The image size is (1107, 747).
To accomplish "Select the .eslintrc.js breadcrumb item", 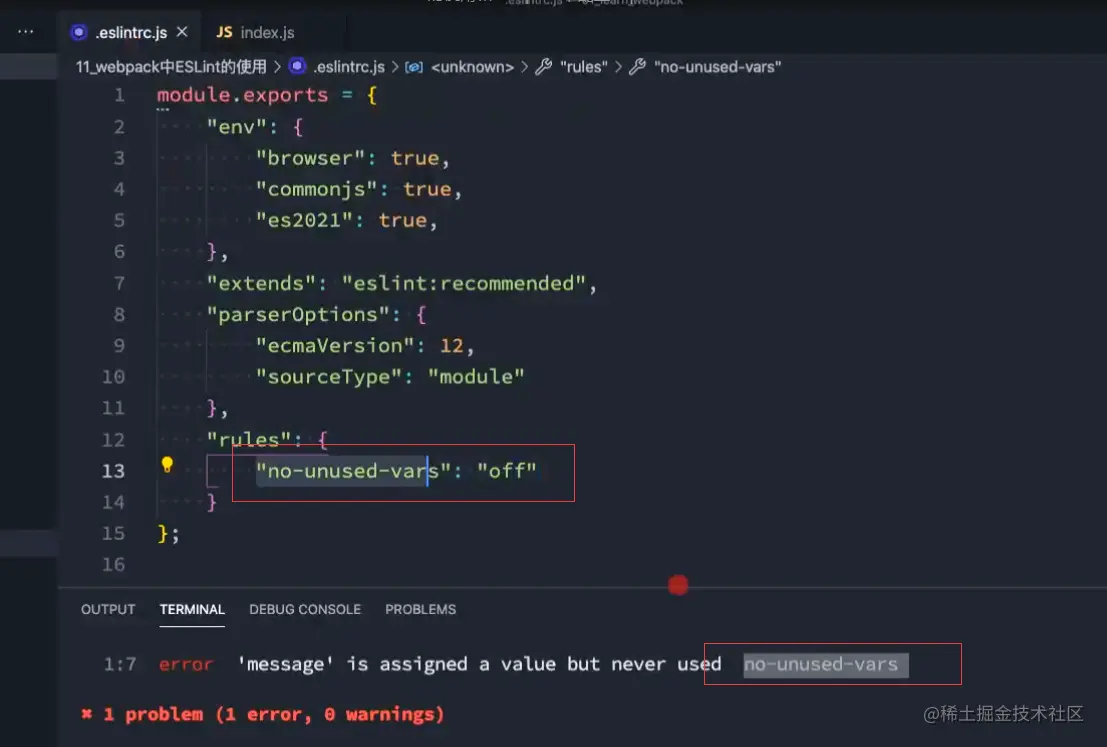I will (x=349, y=66).
